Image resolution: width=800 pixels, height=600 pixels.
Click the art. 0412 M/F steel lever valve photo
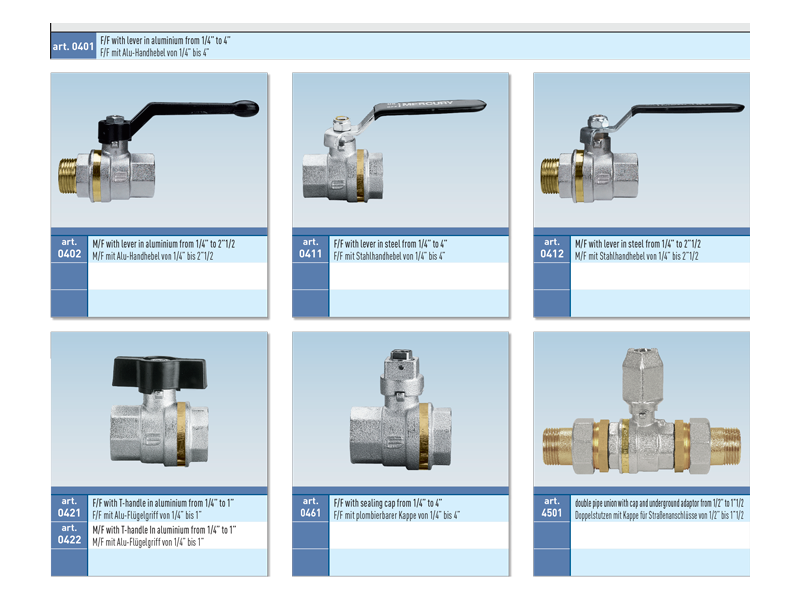coord(641,151)
